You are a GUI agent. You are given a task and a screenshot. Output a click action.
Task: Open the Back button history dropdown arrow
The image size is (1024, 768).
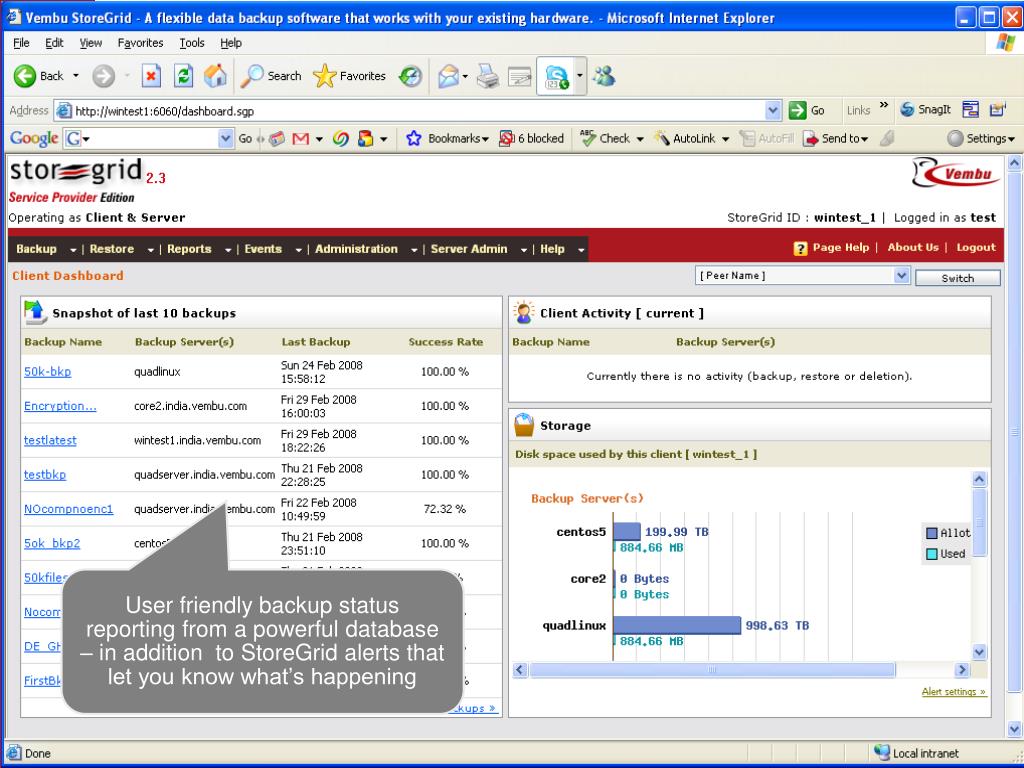pos(76,76)
